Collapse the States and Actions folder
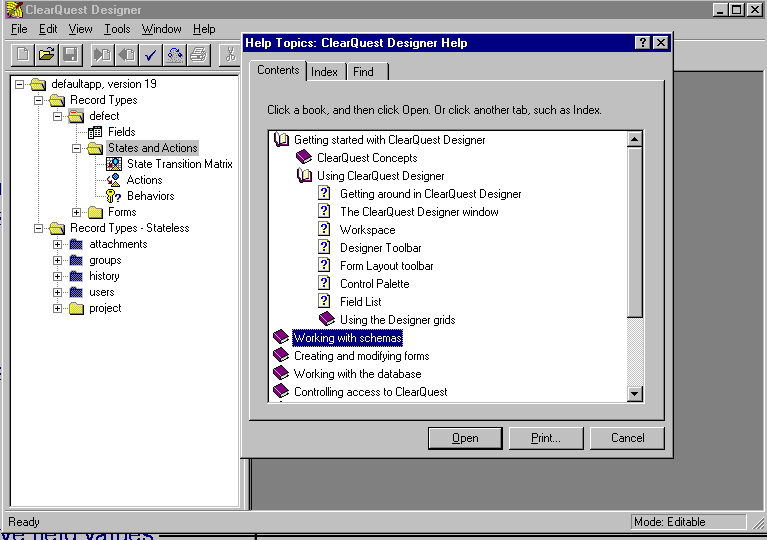This screenshot has width=767, height=540. (x=77, y=148)
